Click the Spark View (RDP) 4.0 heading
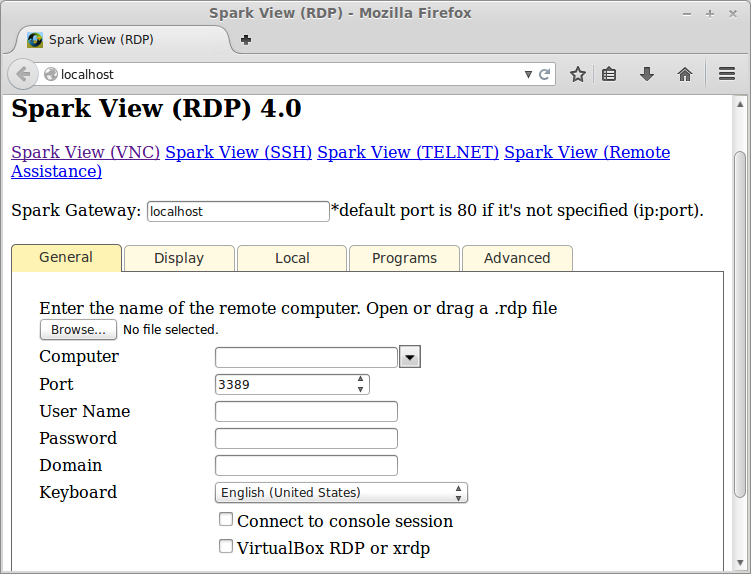Image resolution: width=751 pixels, height=574 pixels. pos(156,108)
